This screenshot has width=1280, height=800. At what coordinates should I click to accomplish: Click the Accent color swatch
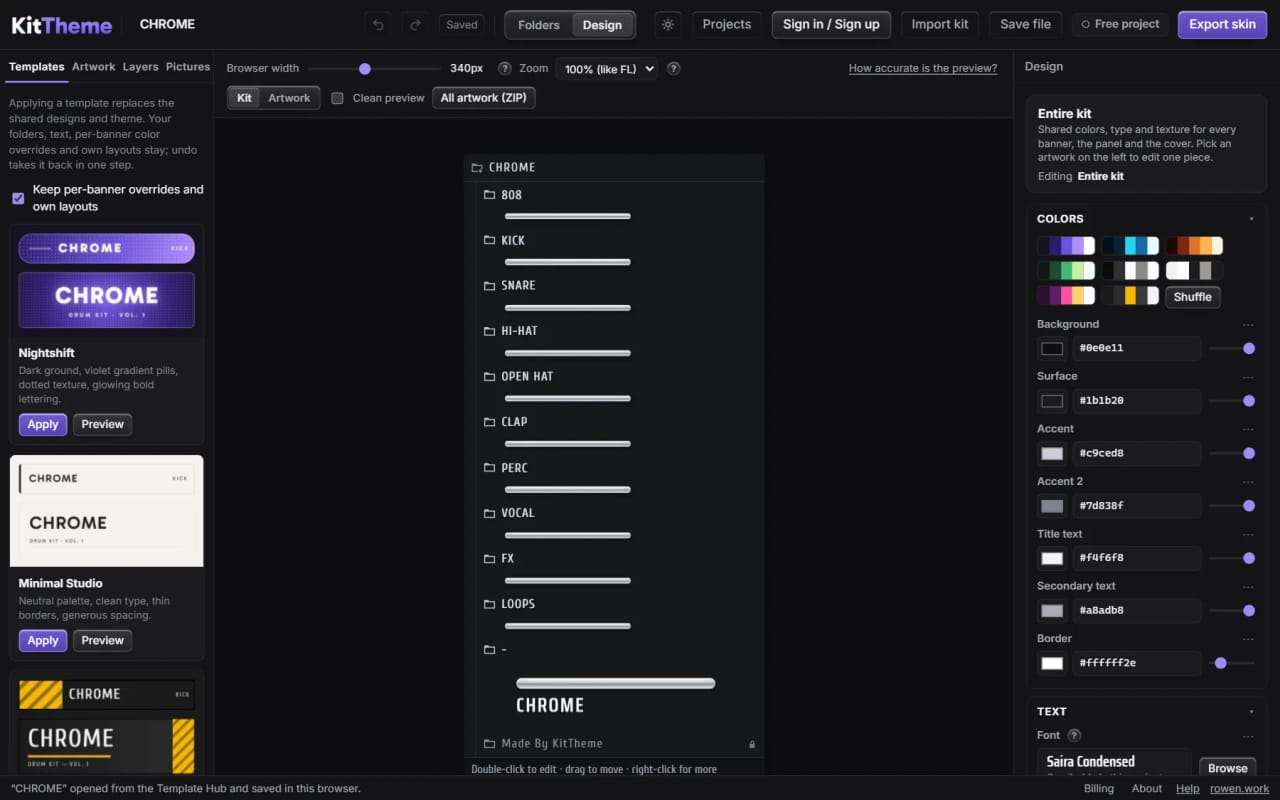[x=1052, y=453]
